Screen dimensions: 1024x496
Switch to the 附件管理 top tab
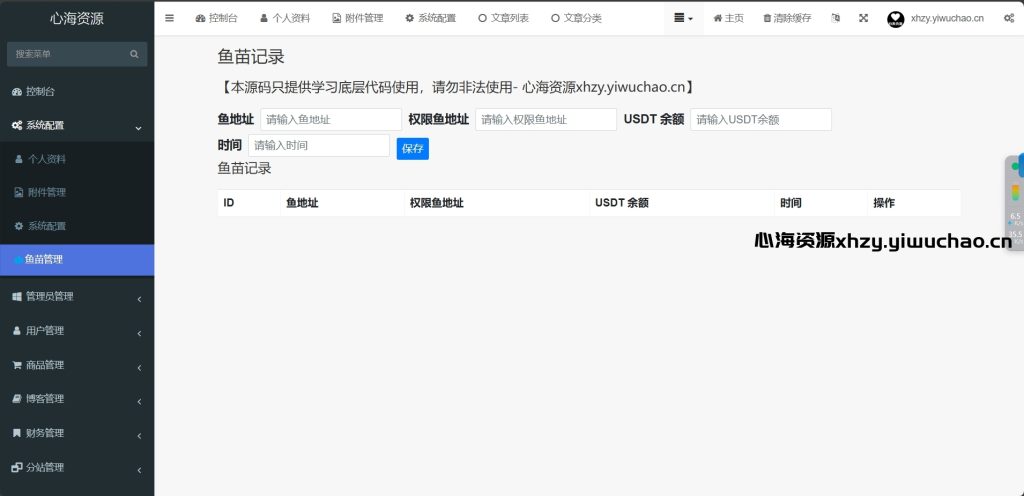[x=357, y=18]
